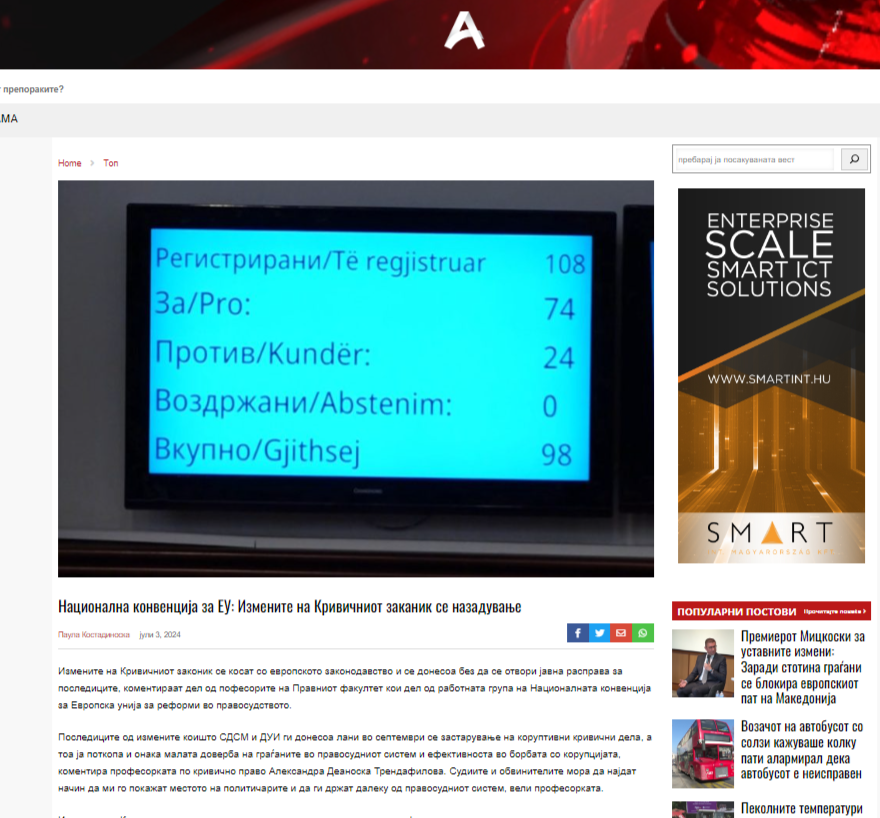Click the site logo in the header
The image size is (880, 818).
464,33
